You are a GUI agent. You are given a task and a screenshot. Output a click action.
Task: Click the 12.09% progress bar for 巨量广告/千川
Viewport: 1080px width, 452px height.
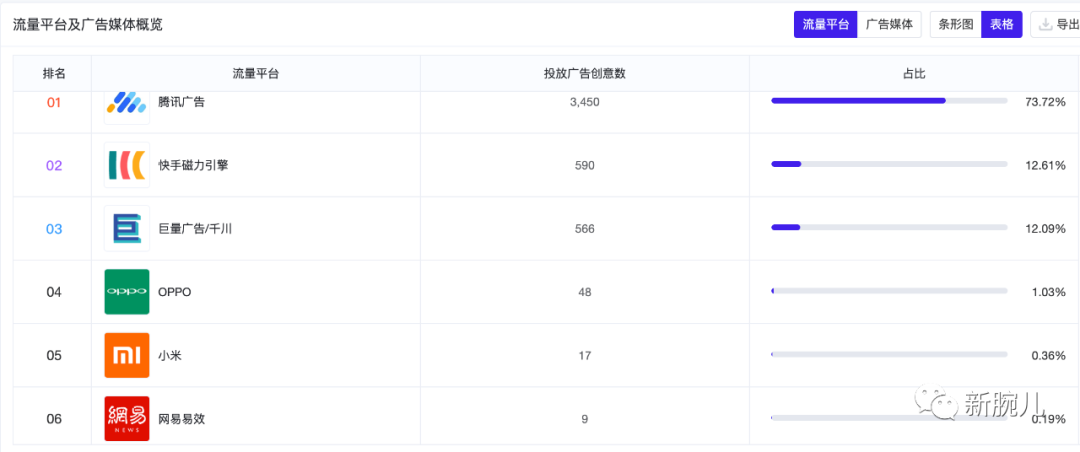(889, 227)
